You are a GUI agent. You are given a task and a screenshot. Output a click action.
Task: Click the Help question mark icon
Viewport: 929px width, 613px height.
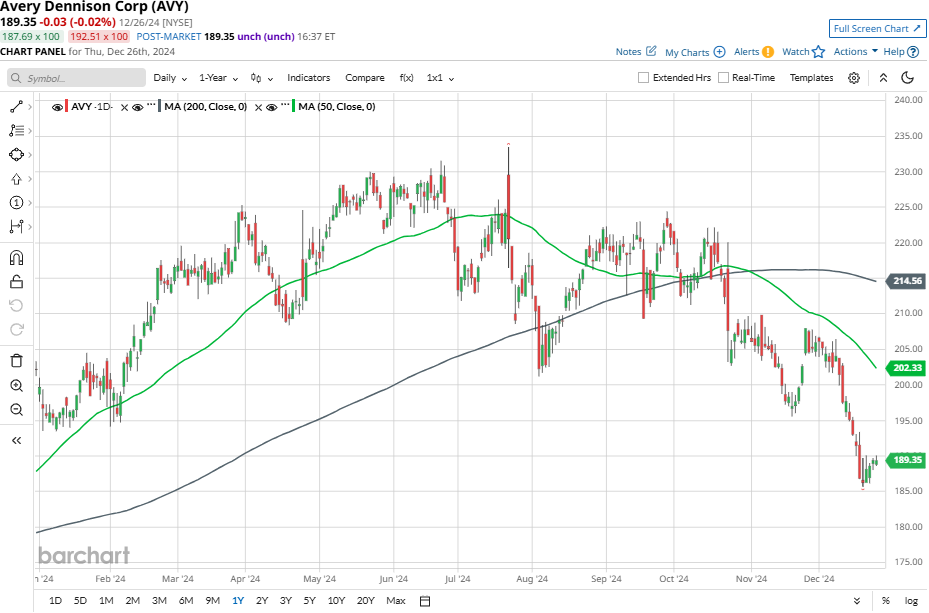(x=913, y=52)
